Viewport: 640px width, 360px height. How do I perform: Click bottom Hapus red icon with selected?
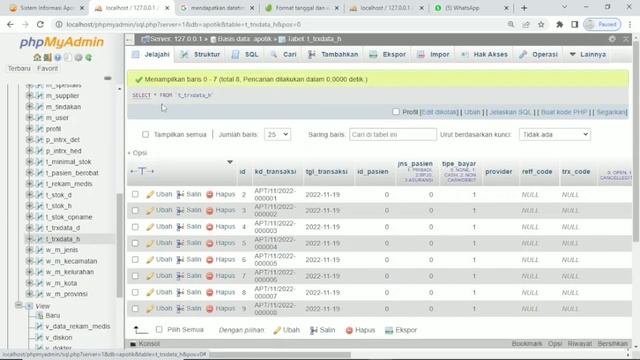[349, 330]
